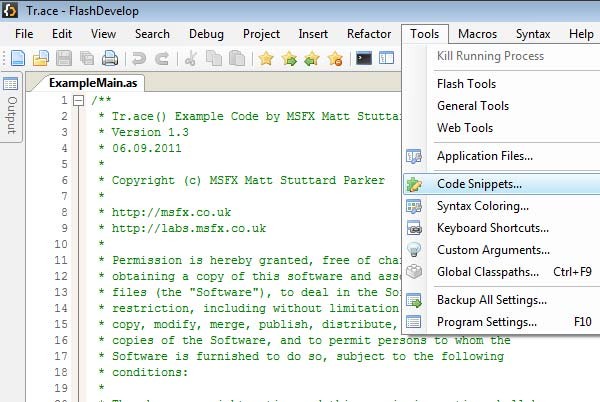Open the Search menu

pos(152,34)
